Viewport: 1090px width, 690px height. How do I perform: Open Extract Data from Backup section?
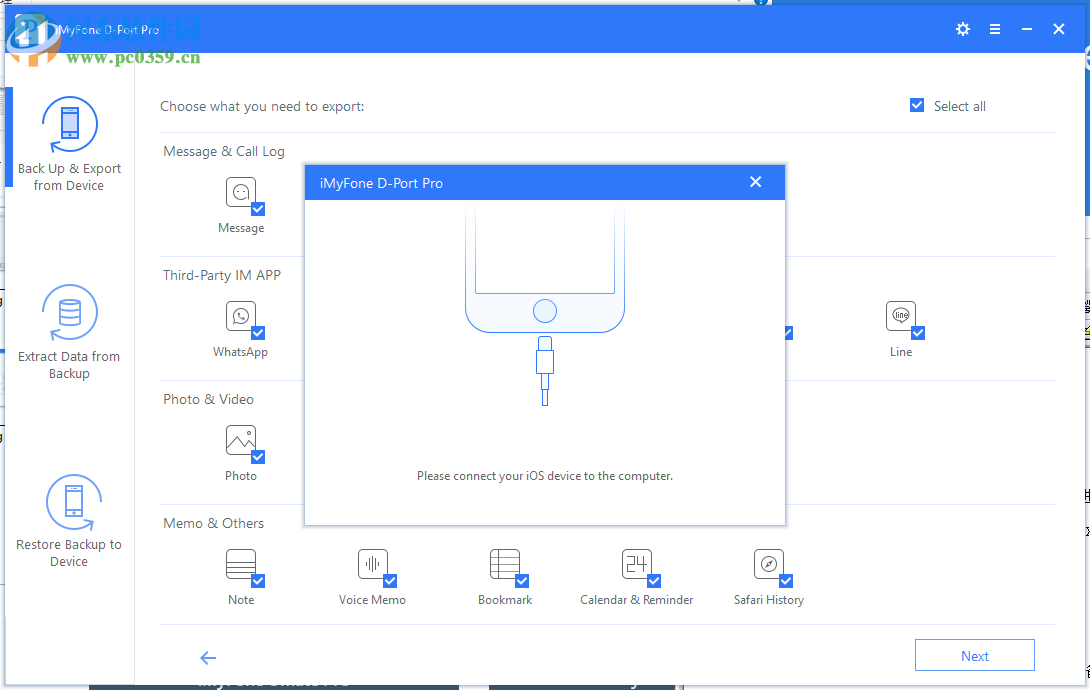[69, 332]
